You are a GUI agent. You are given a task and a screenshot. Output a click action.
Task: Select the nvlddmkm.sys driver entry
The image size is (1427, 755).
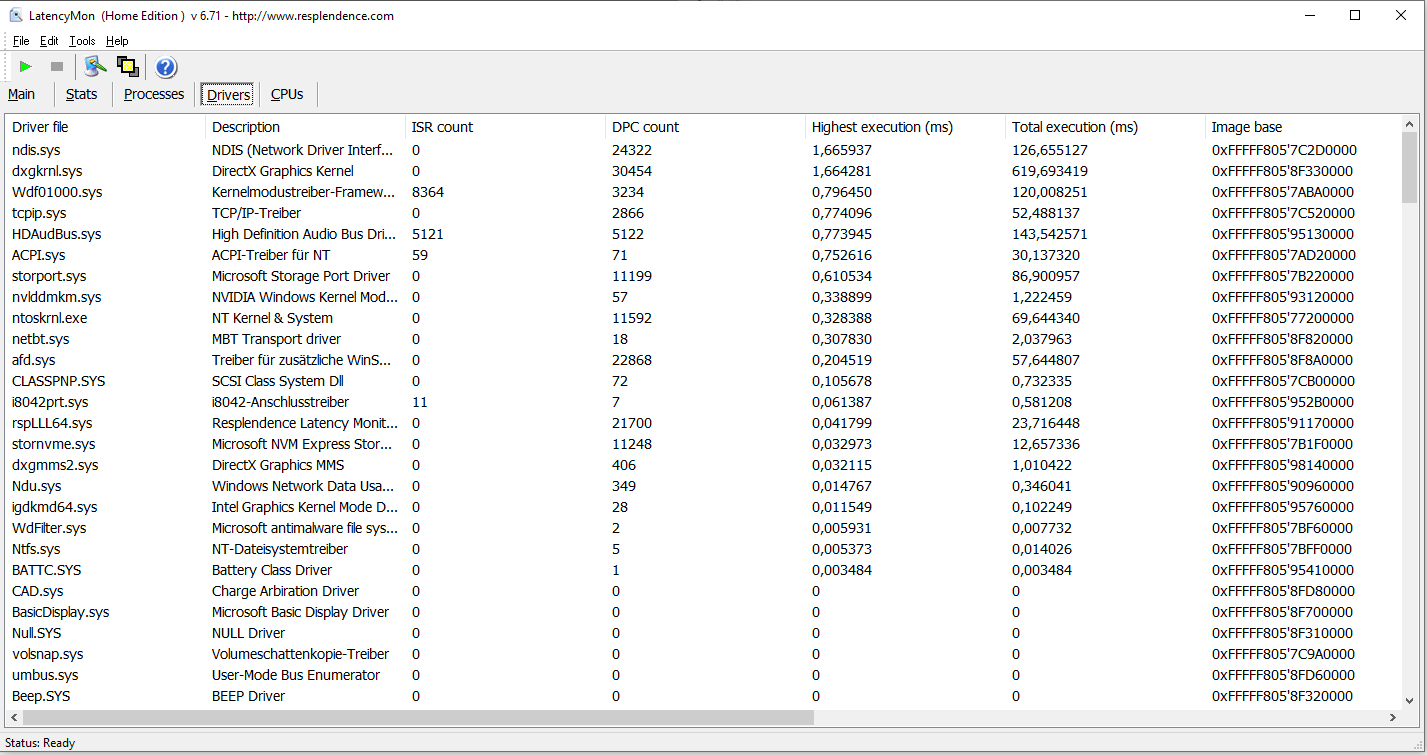tap(56, 297)
